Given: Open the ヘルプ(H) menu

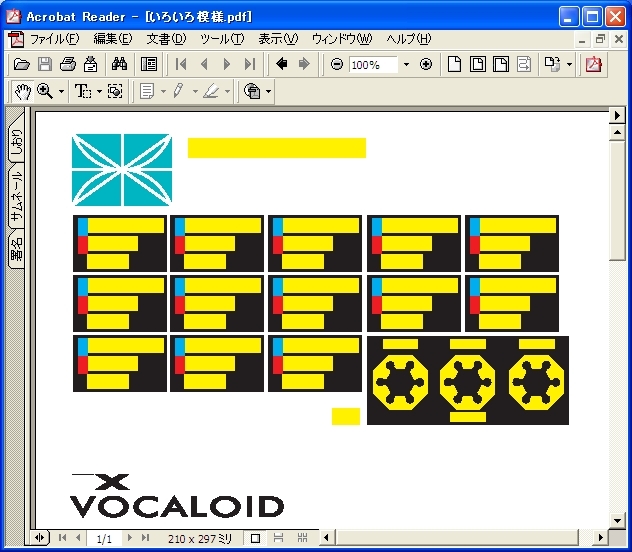Looking at the screenshot, I should point(409,39).
